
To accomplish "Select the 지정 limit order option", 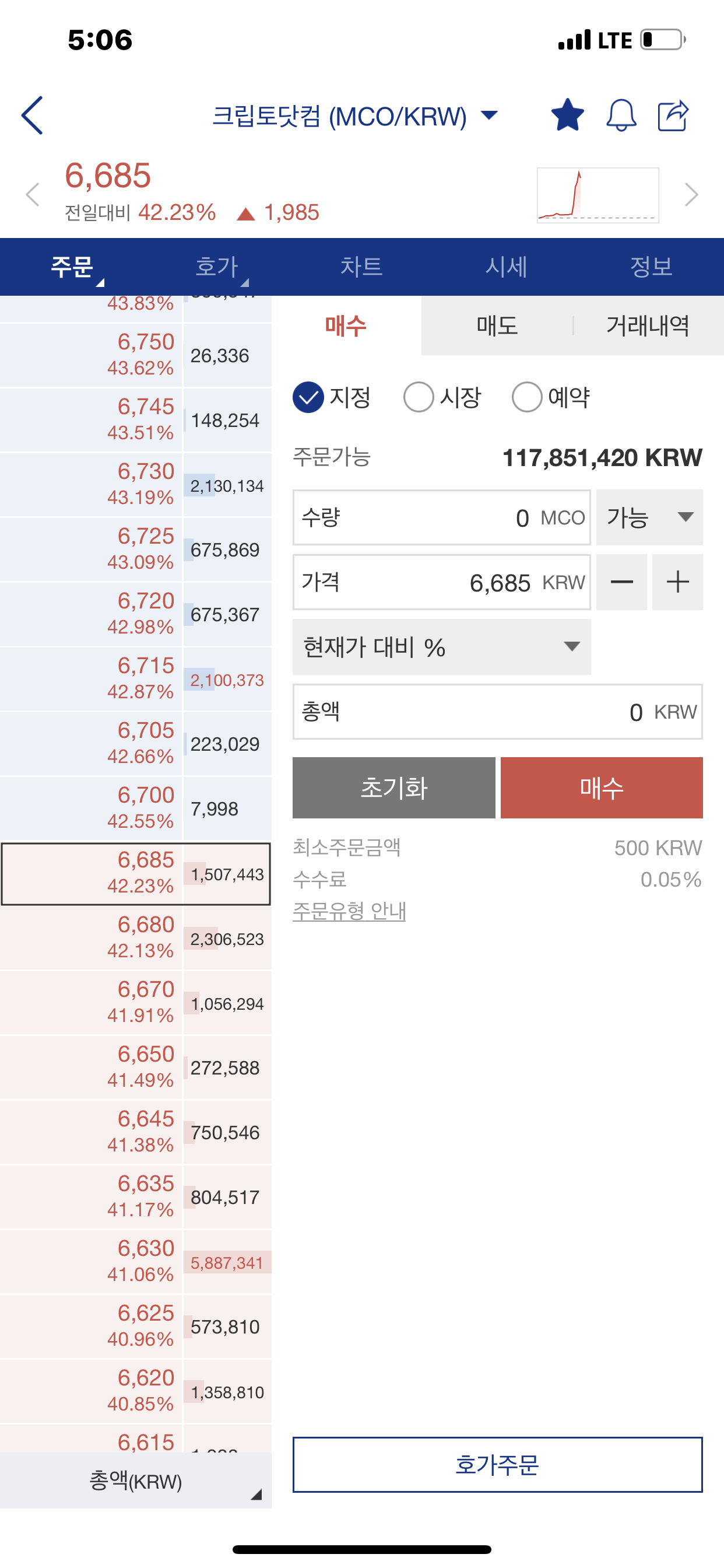I will coord(332,397).
